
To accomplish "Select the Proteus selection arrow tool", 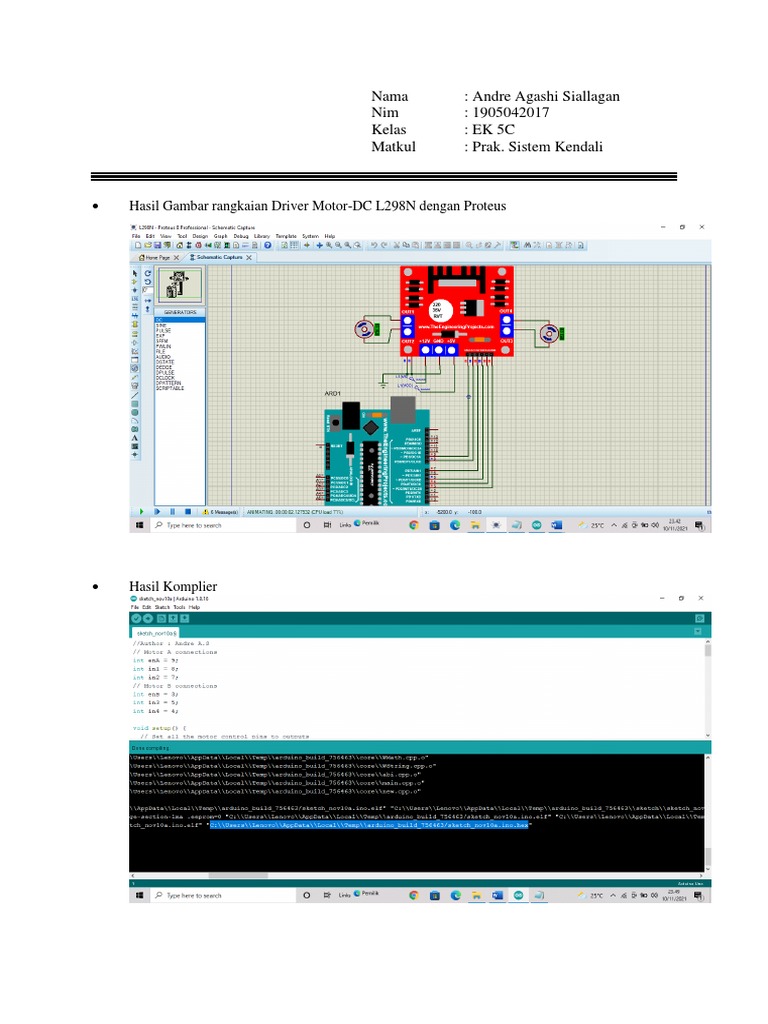I will coord(135,274).
